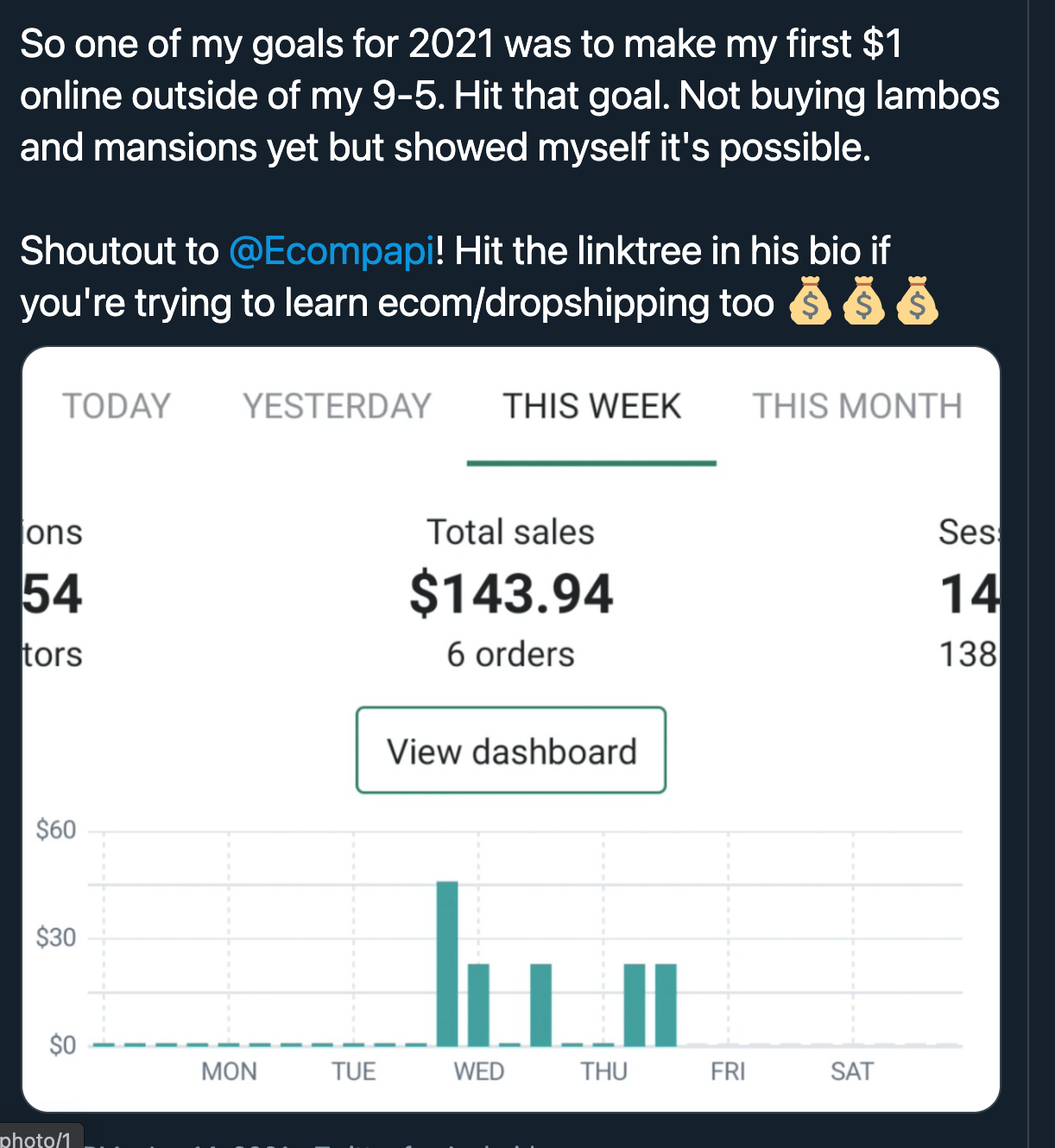Click the WED axis label

(478, 1071)
